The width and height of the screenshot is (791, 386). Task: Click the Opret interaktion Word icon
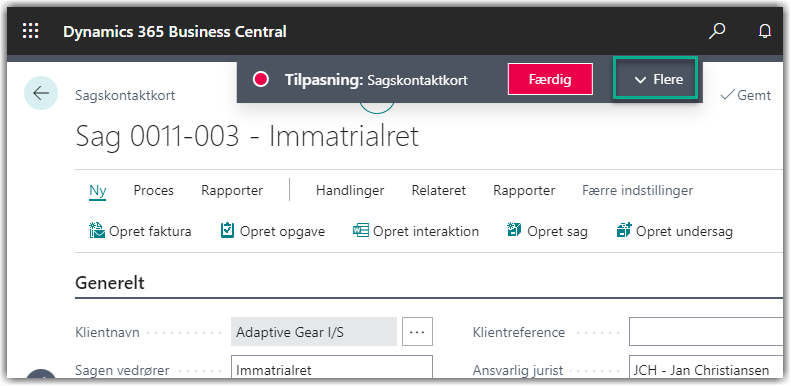tap(361, 231)
